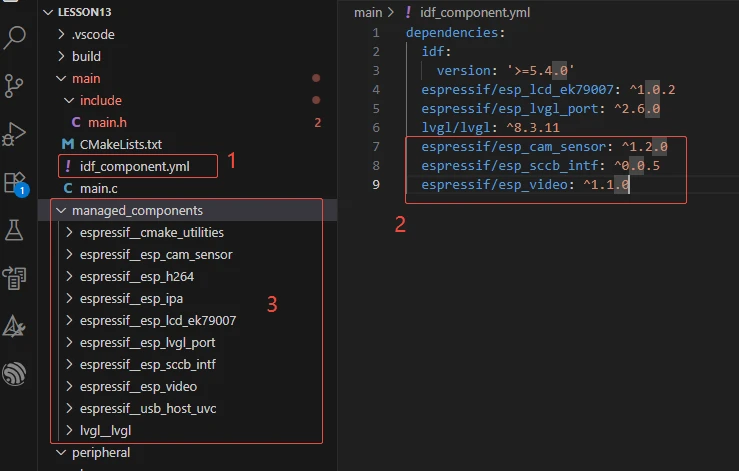This screenshot has width=739, height=471.
Task: Open the Extensions view with badge
Action: (x=16, y=182)
